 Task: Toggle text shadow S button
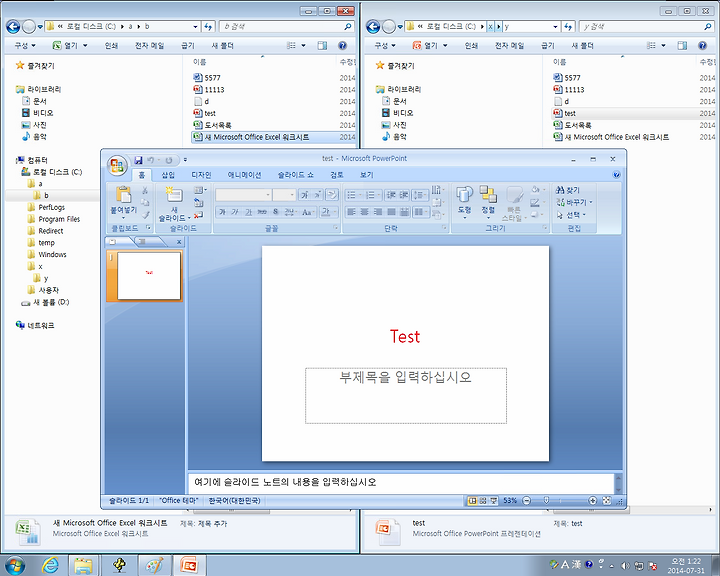point(276,212)
